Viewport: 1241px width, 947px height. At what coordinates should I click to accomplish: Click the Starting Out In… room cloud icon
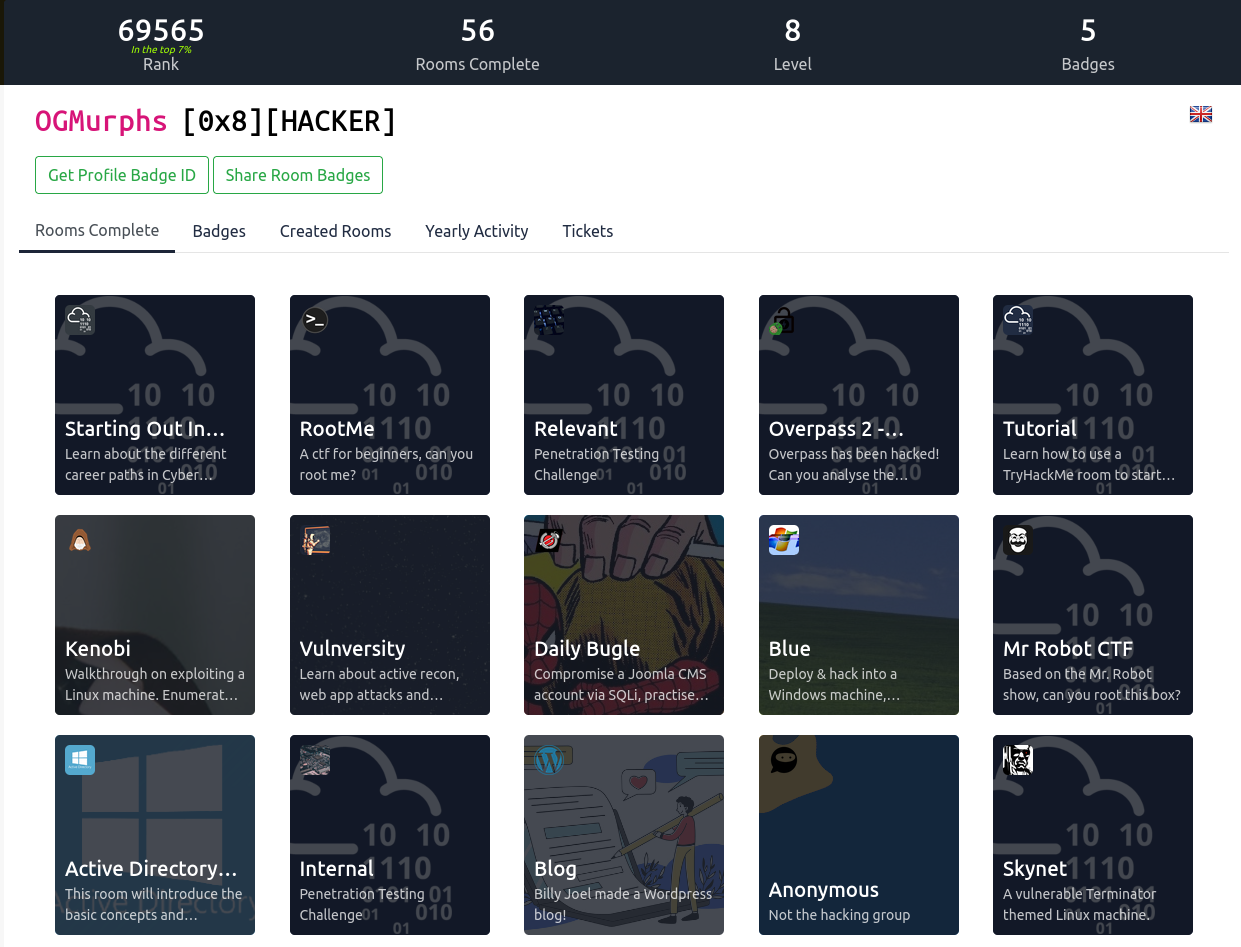click(80, 320)
